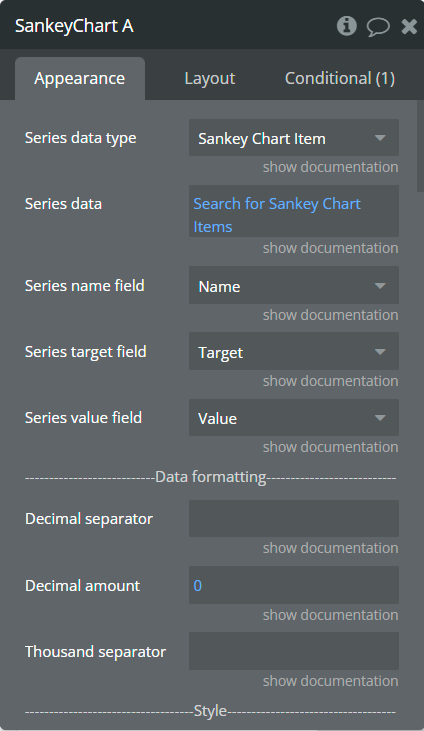Click the Decimal separator input box

[x=294, y=518]
